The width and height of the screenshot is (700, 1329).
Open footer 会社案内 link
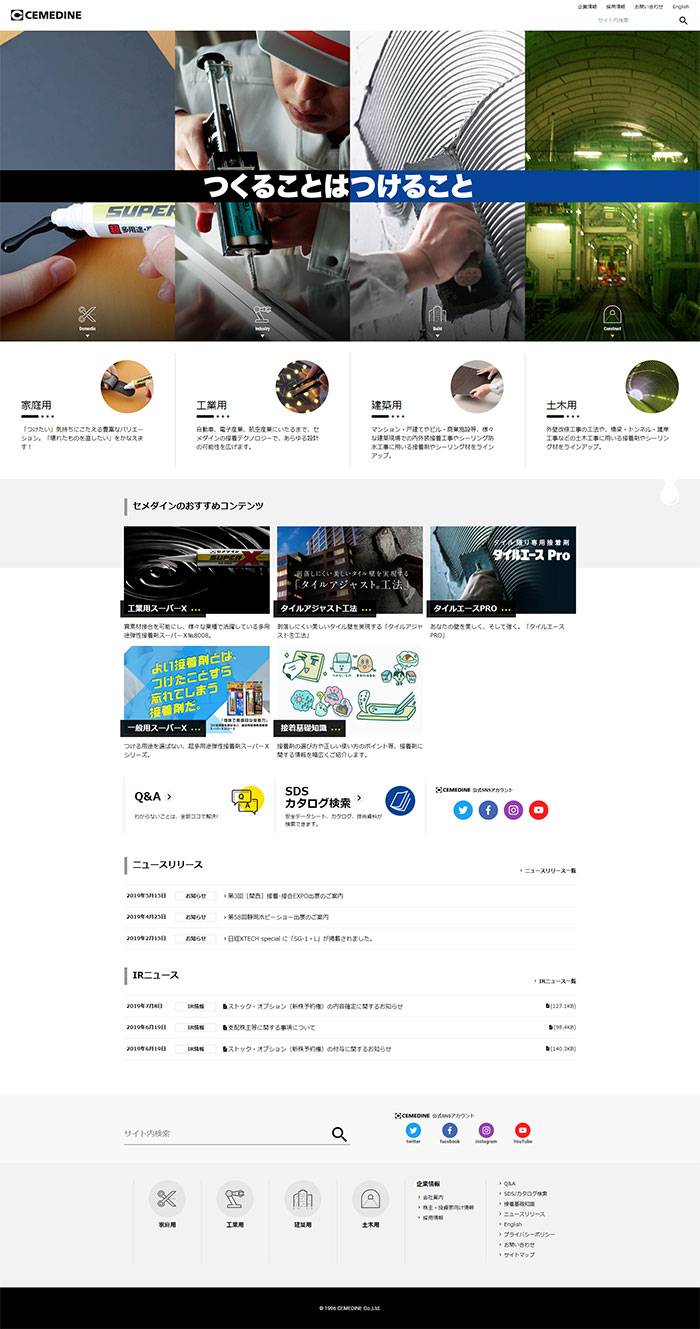point(432,1197)
